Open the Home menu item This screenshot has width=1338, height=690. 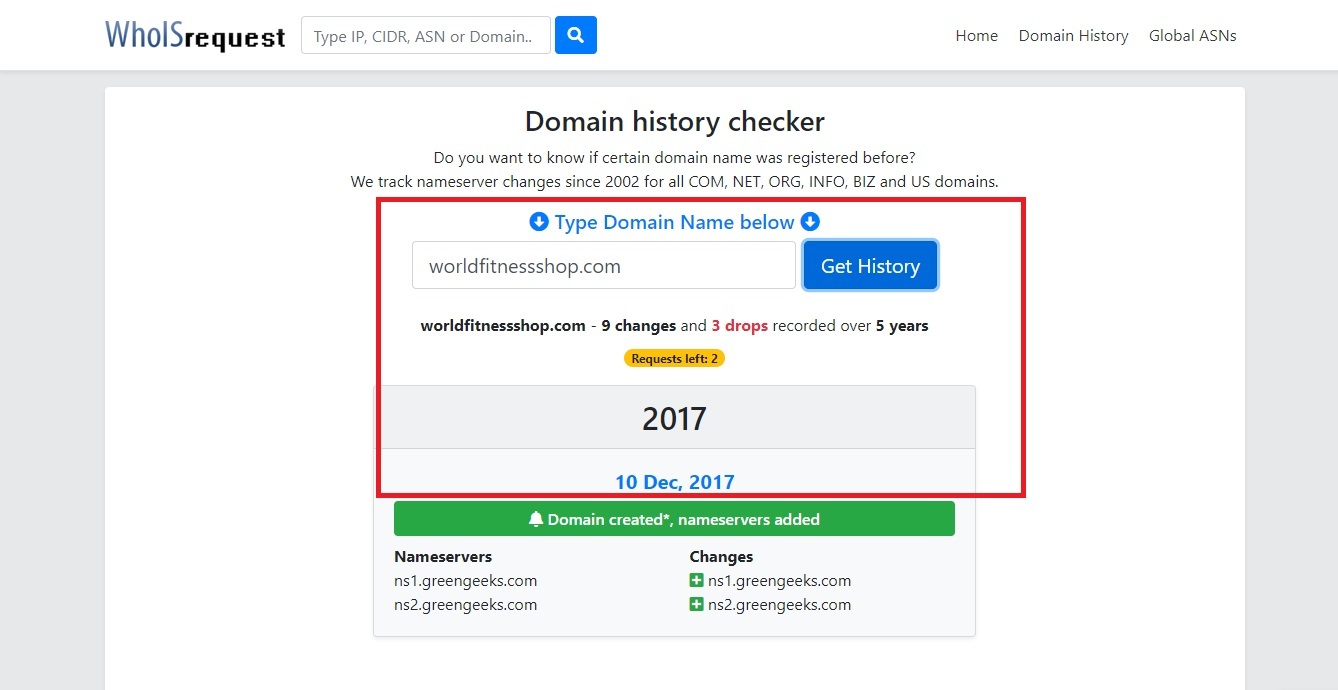976,35
